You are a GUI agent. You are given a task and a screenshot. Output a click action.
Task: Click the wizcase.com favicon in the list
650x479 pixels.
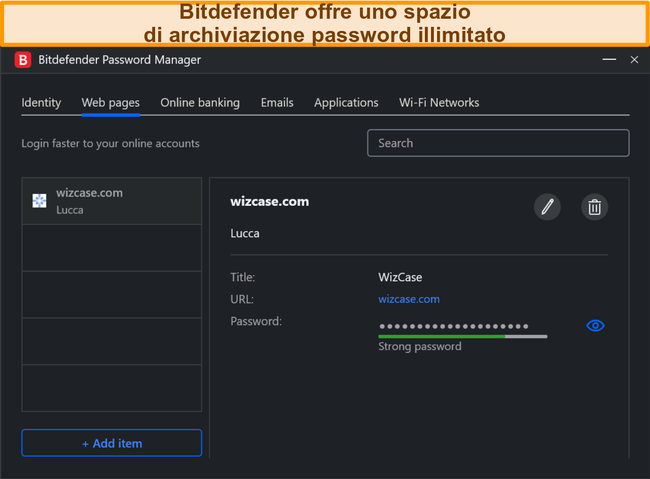(x=39, y=201)
